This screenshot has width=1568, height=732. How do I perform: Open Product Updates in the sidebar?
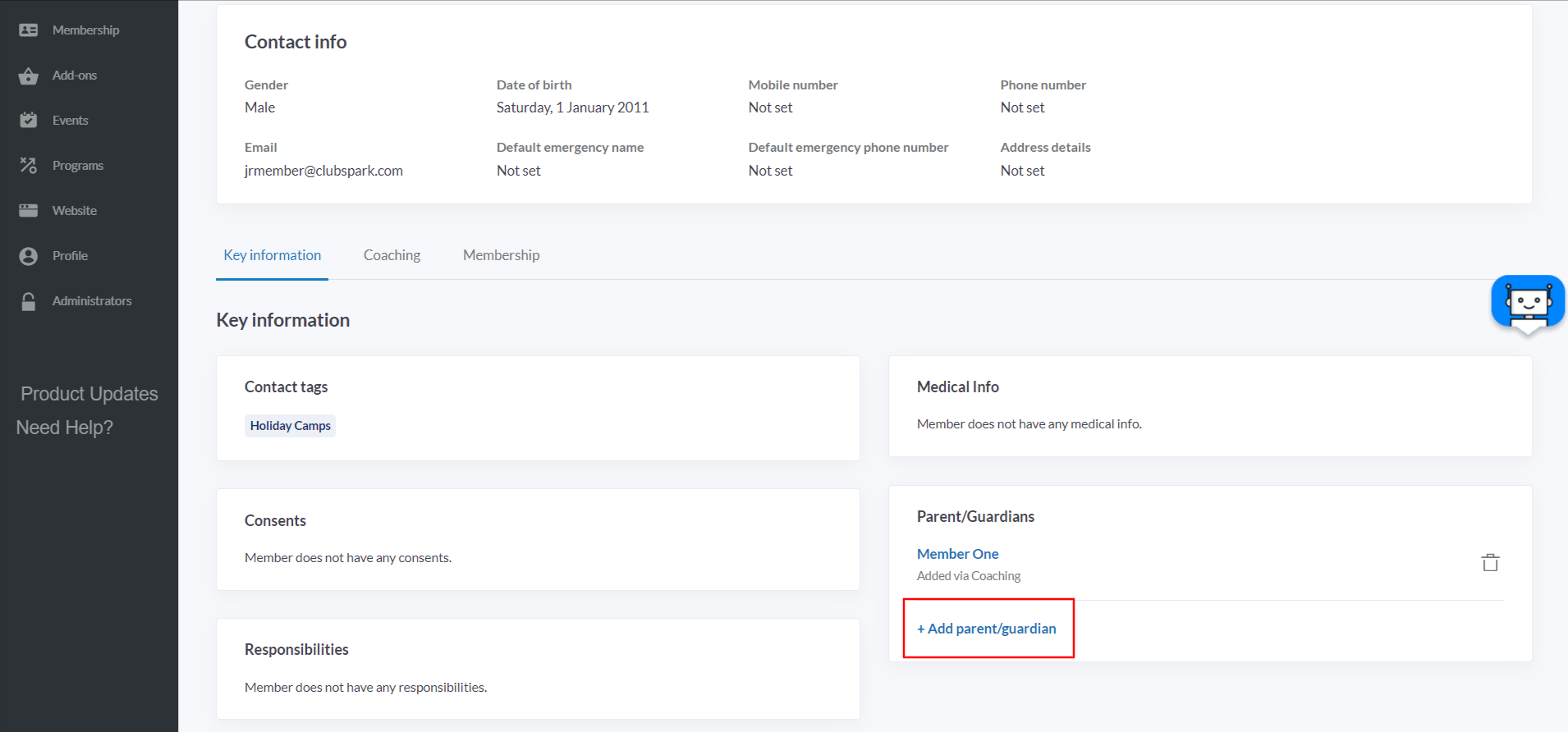tap(89, 394)
